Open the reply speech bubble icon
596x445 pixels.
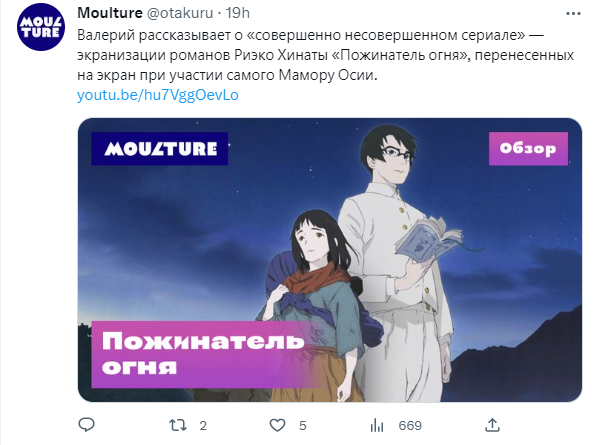pos(86,425)
